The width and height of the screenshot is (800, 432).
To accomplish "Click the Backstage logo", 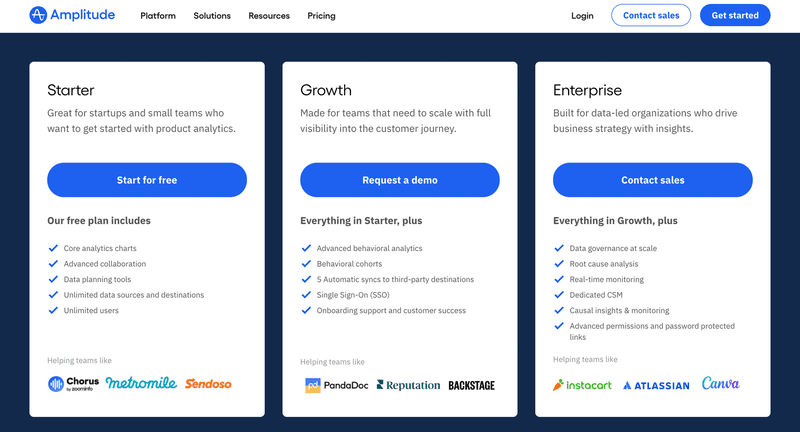I will (471, 385).
